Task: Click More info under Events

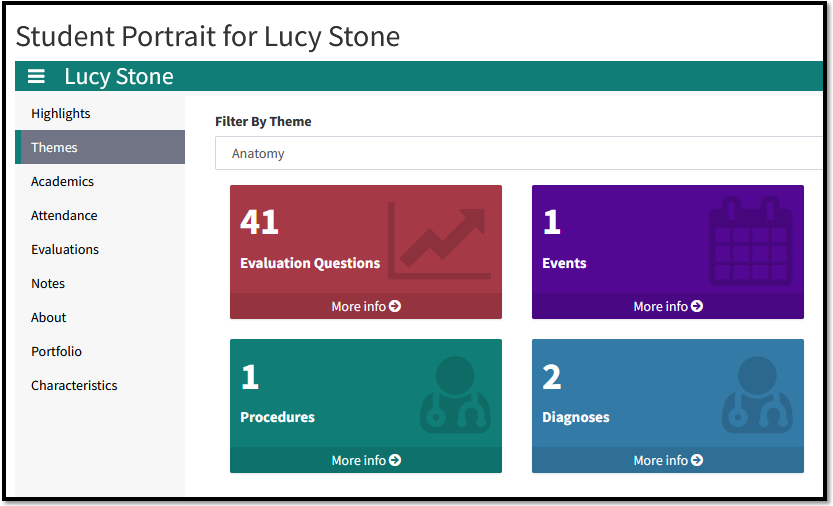Action: click(668, 306)
